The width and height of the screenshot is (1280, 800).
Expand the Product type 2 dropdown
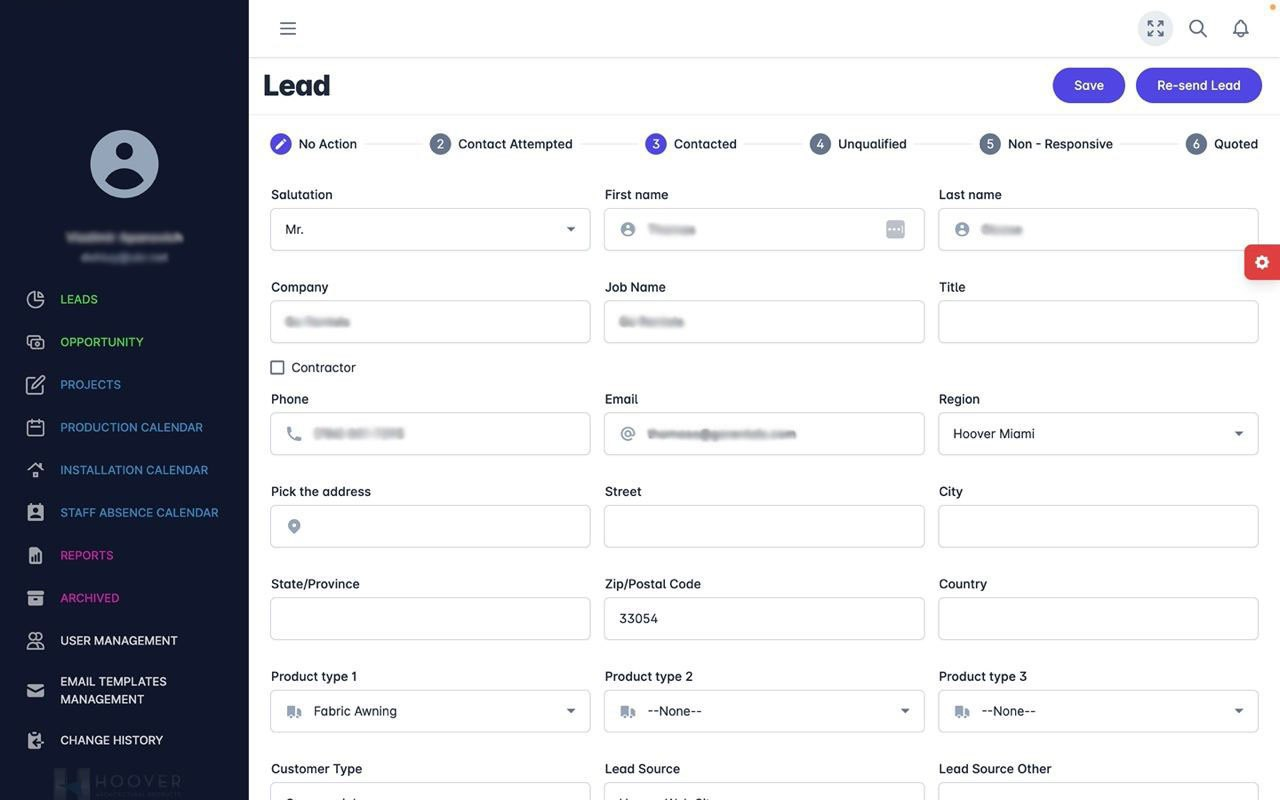pyautogui.click(x=764, y=711)
